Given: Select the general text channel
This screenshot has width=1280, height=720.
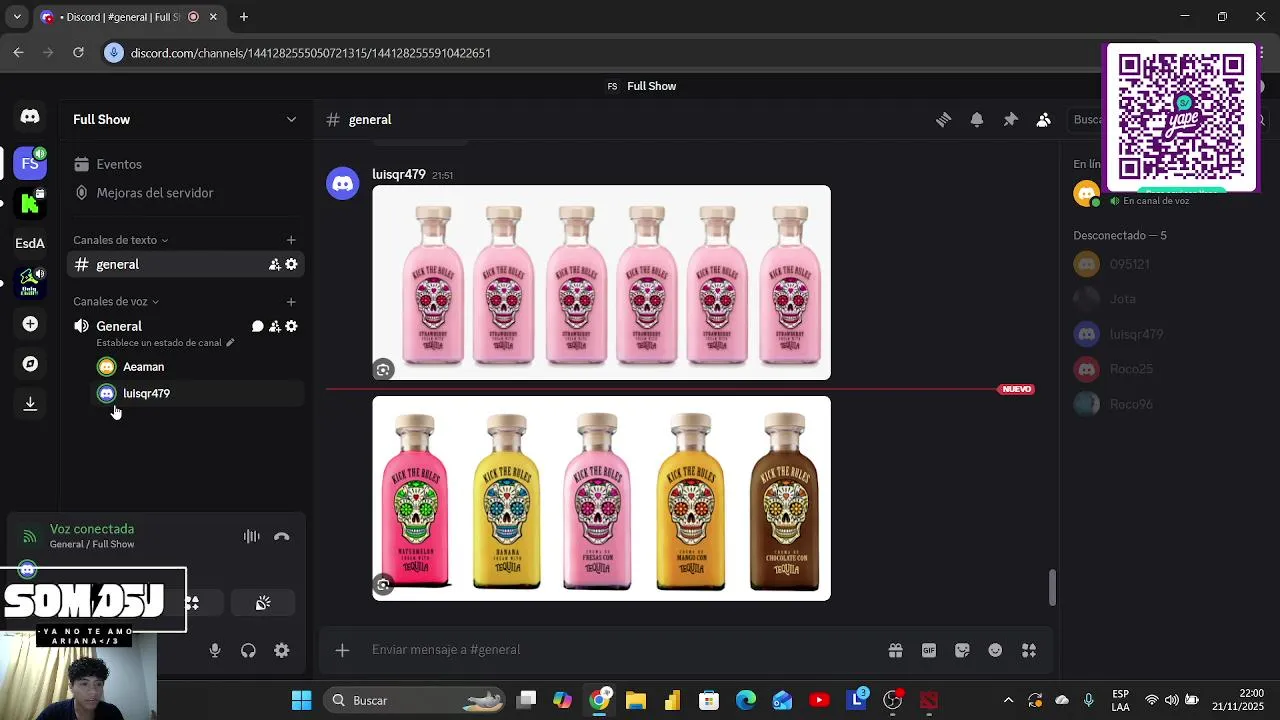Looking at the screenshot, I should click(185, 264).
